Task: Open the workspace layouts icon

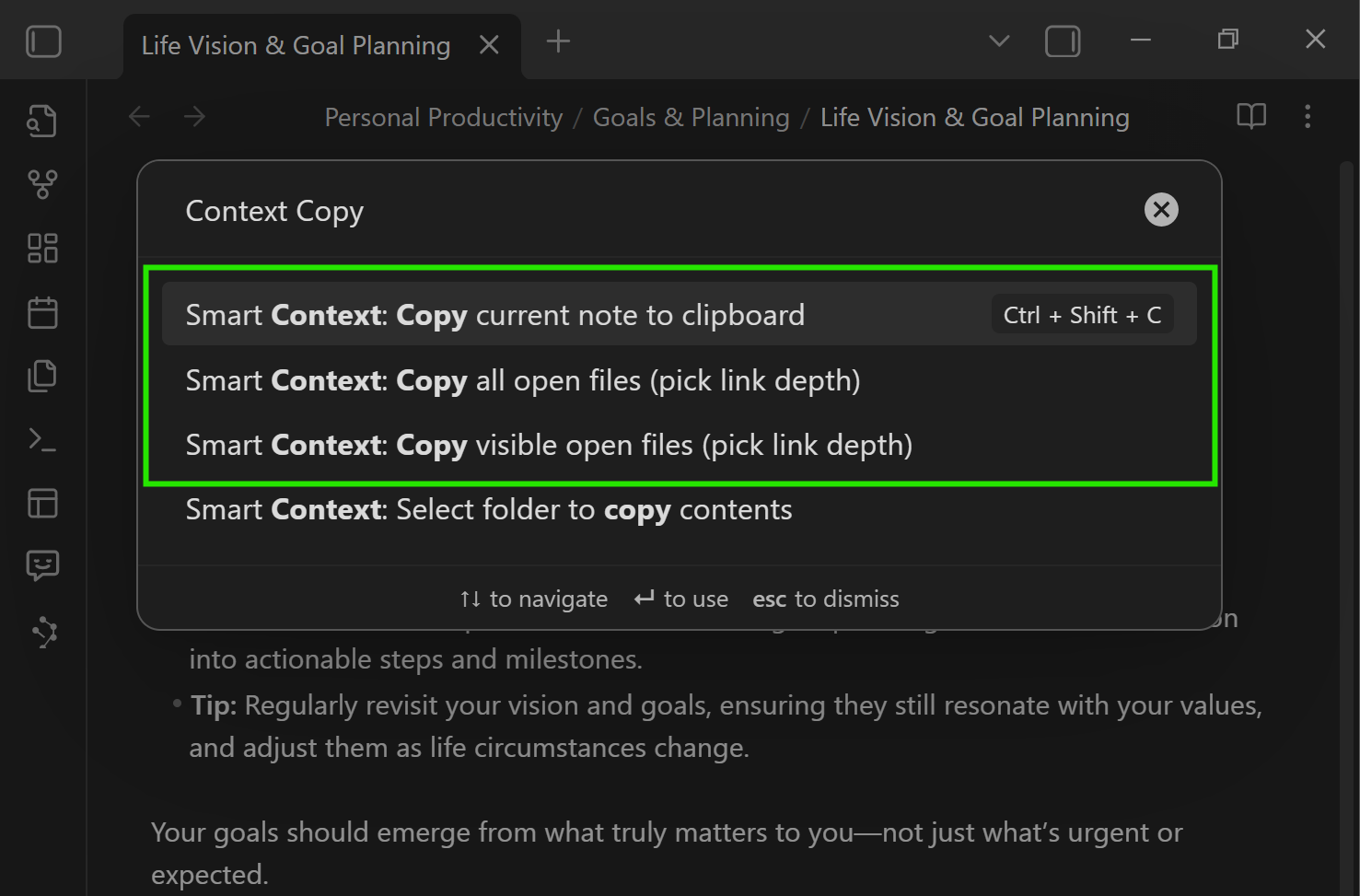Action: click(41, 503)
